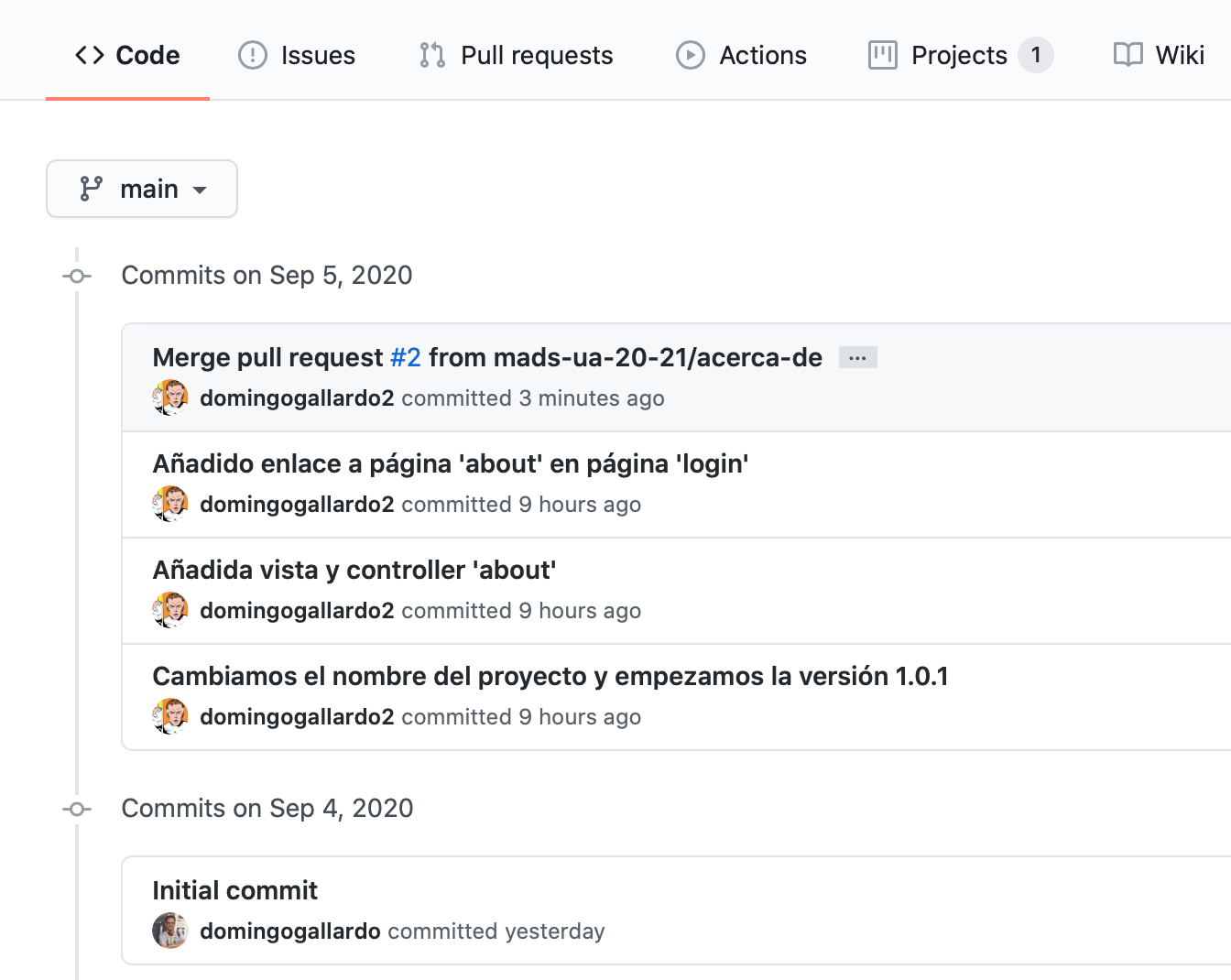Click the Code brackets icon

click(x=90, y=55)
